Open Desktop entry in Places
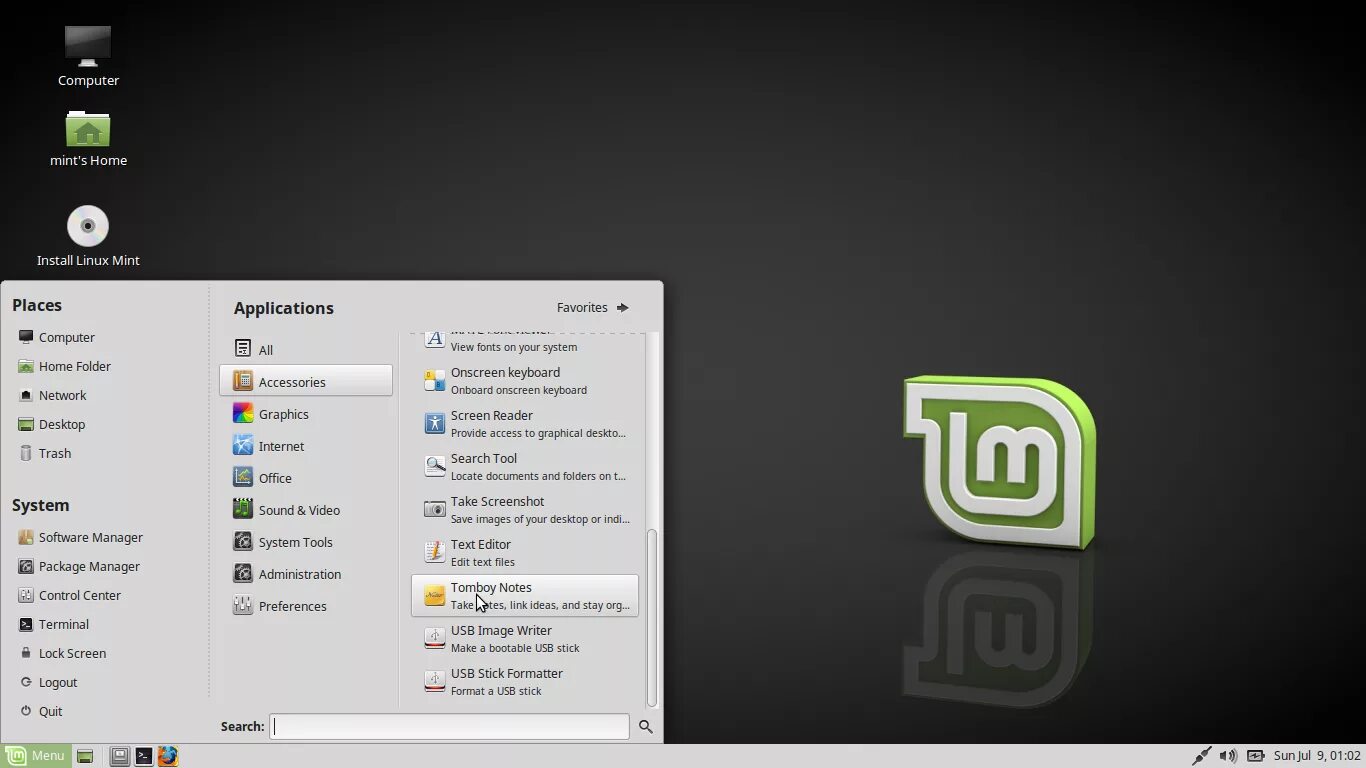 pyautogui.click(x=52, y=424)
